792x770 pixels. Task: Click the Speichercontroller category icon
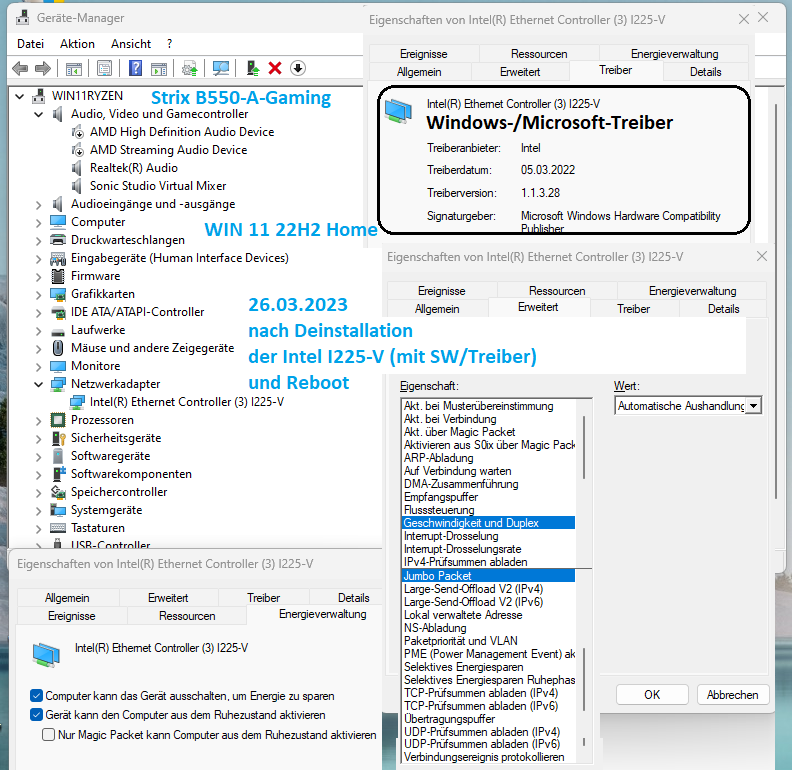coord(58,492)
